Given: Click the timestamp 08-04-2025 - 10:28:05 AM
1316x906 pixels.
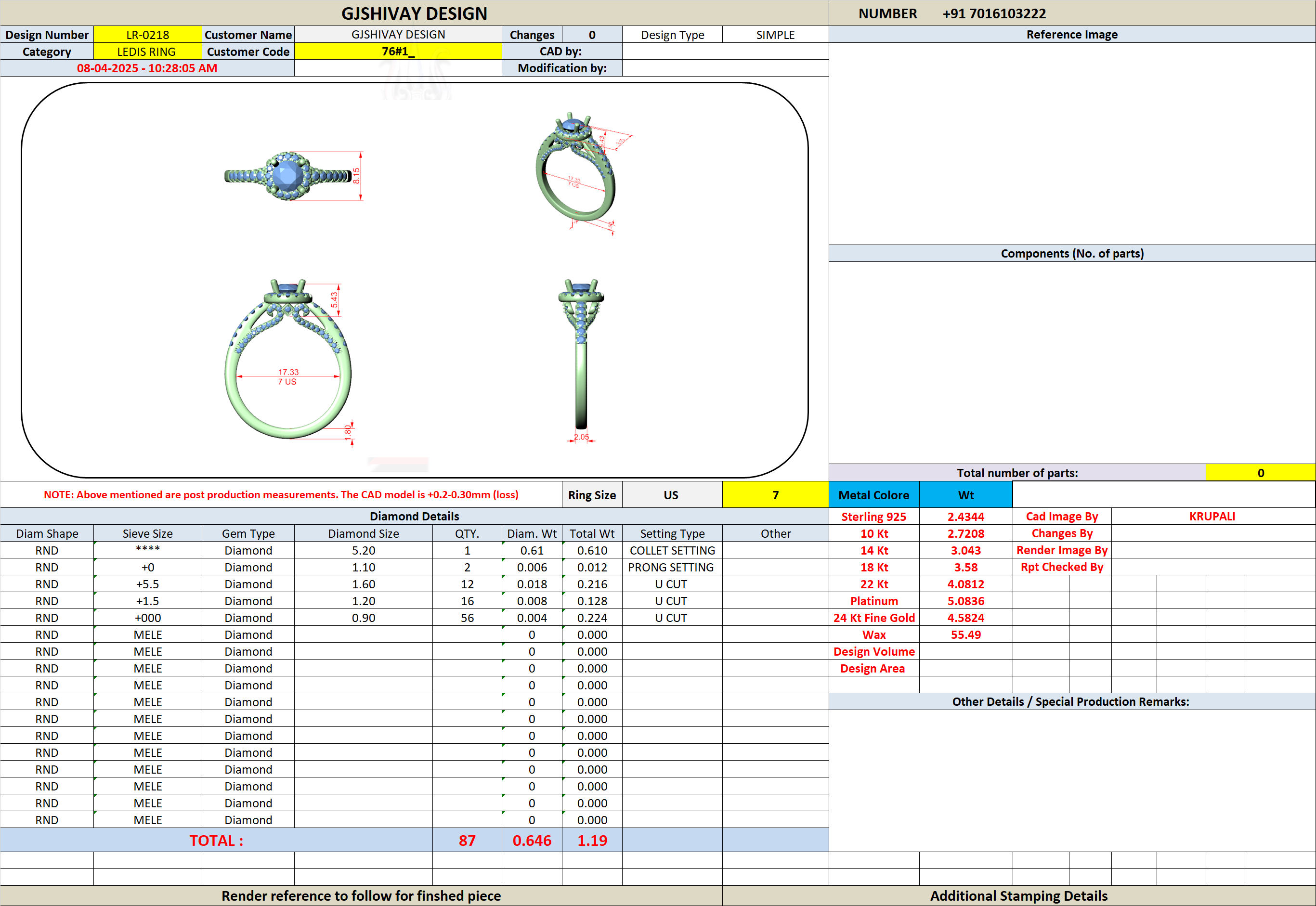Looking at the screenshot, I should (x=147, y=68).
